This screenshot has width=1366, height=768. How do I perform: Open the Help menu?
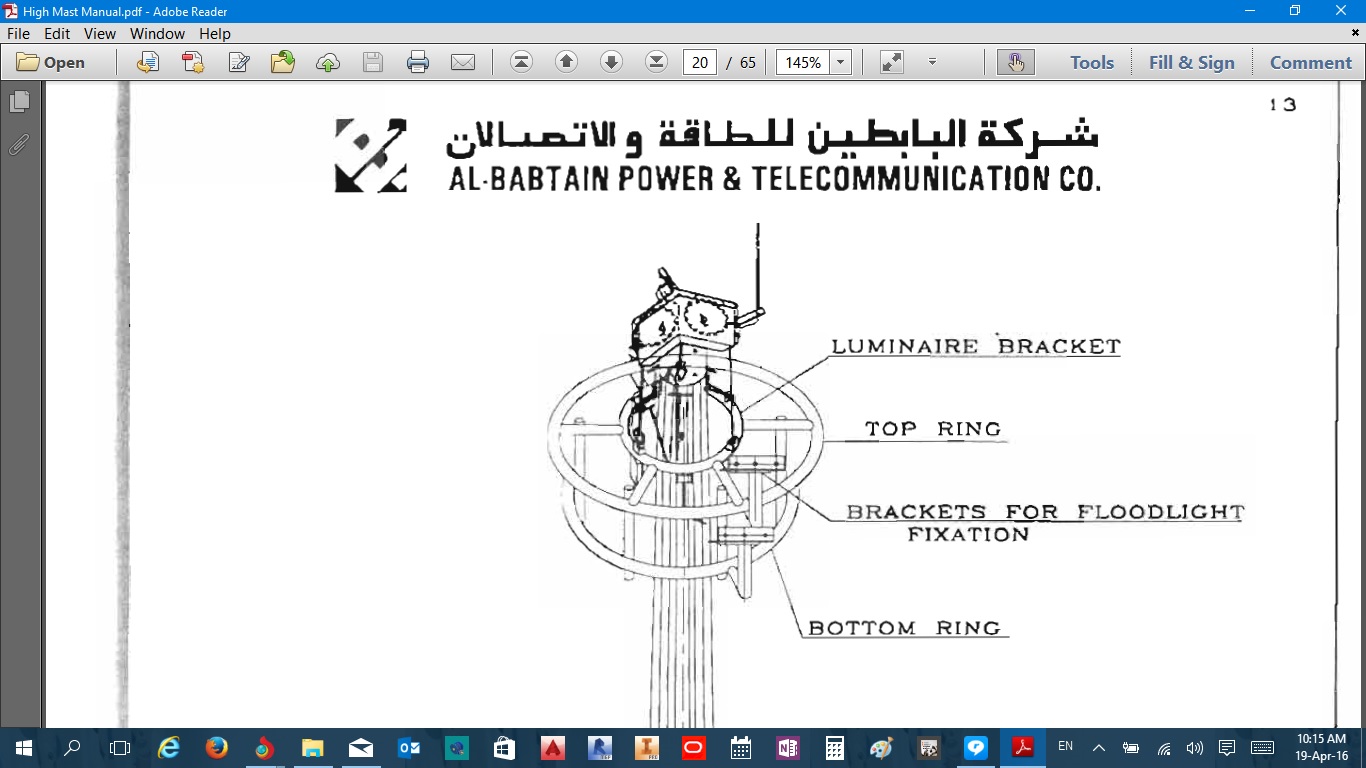(215, 33)
